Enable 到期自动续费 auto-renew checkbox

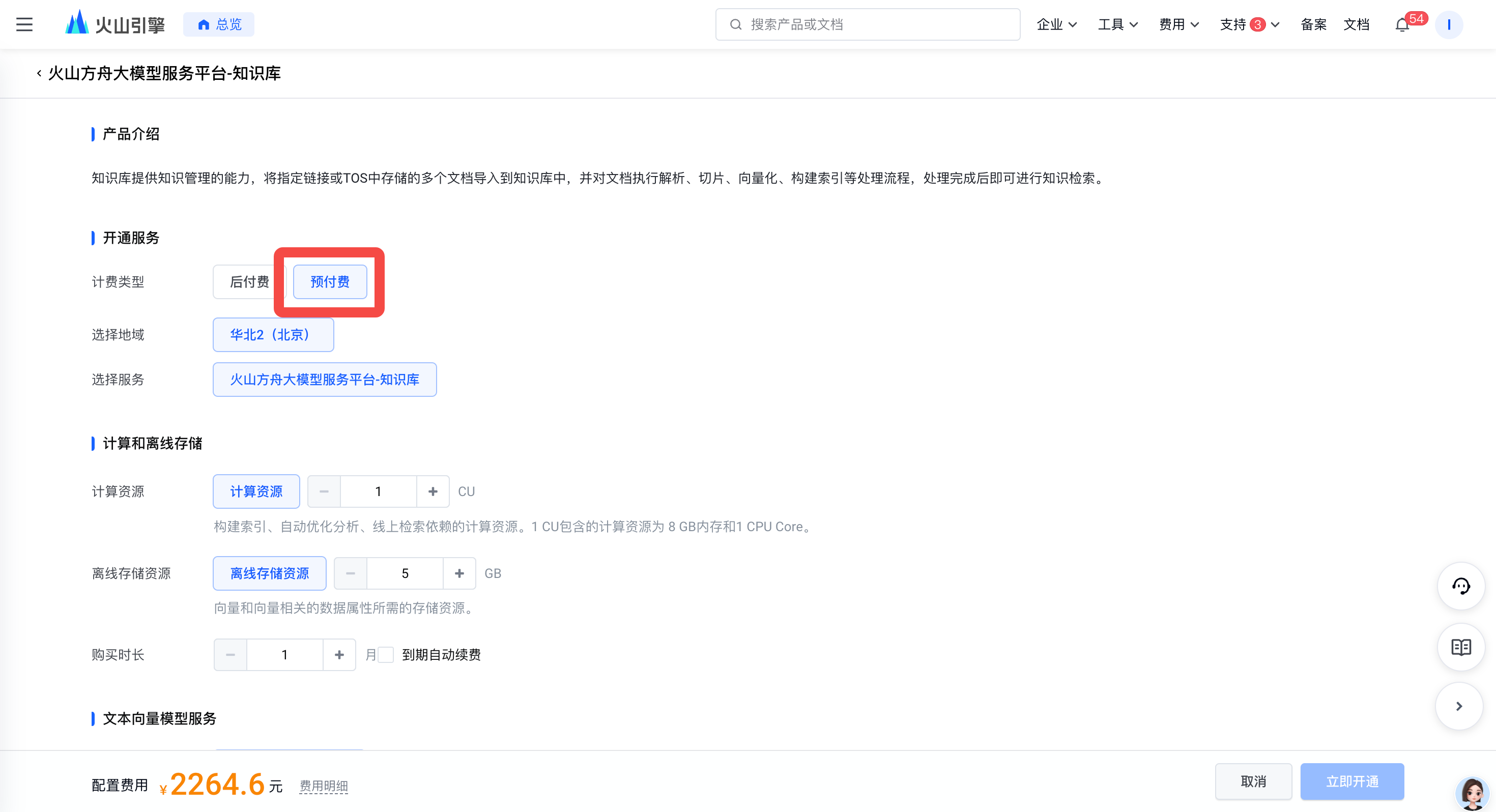(x=386, y=655)
